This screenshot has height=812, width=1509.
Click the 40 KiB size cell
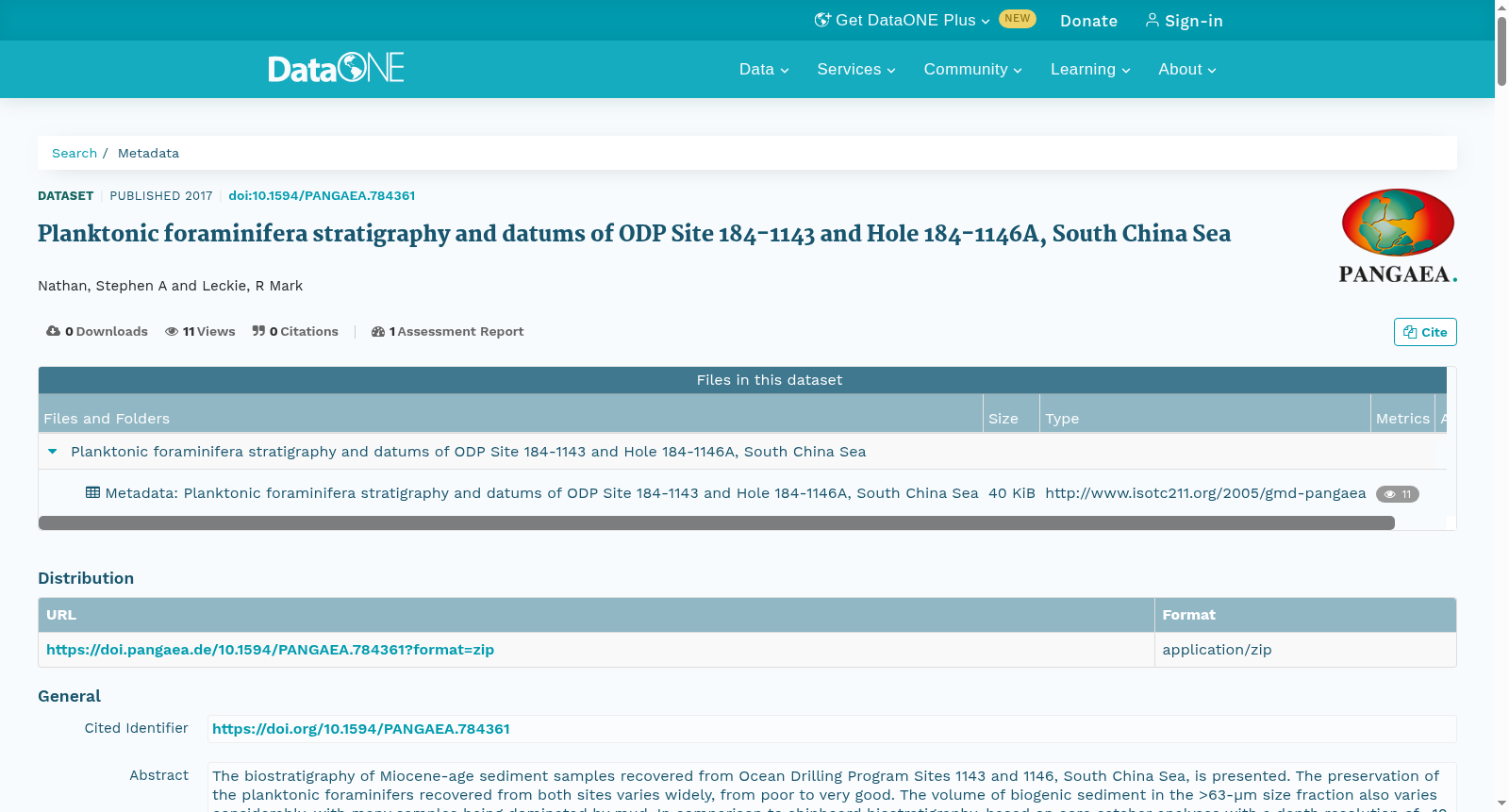pos(1011,493)
